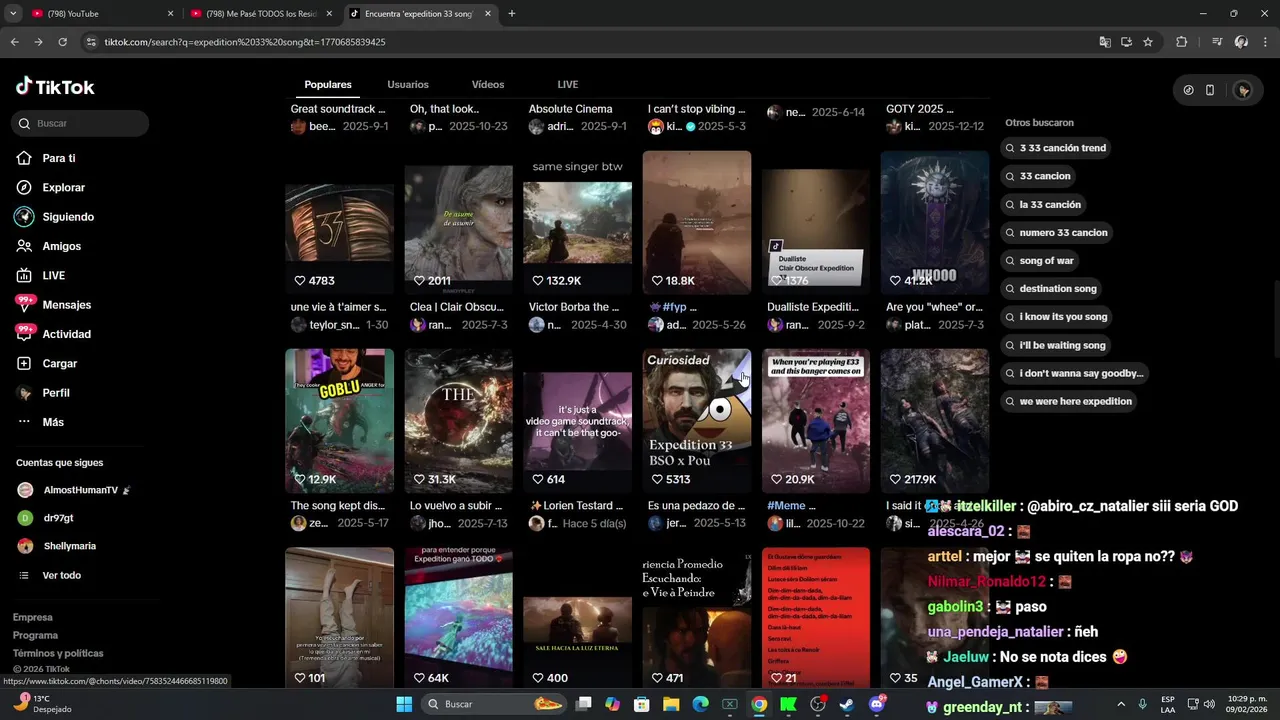Open the LIVE sidebar entry
This screenshot has height=720, width=1280.
pos(53,275)
